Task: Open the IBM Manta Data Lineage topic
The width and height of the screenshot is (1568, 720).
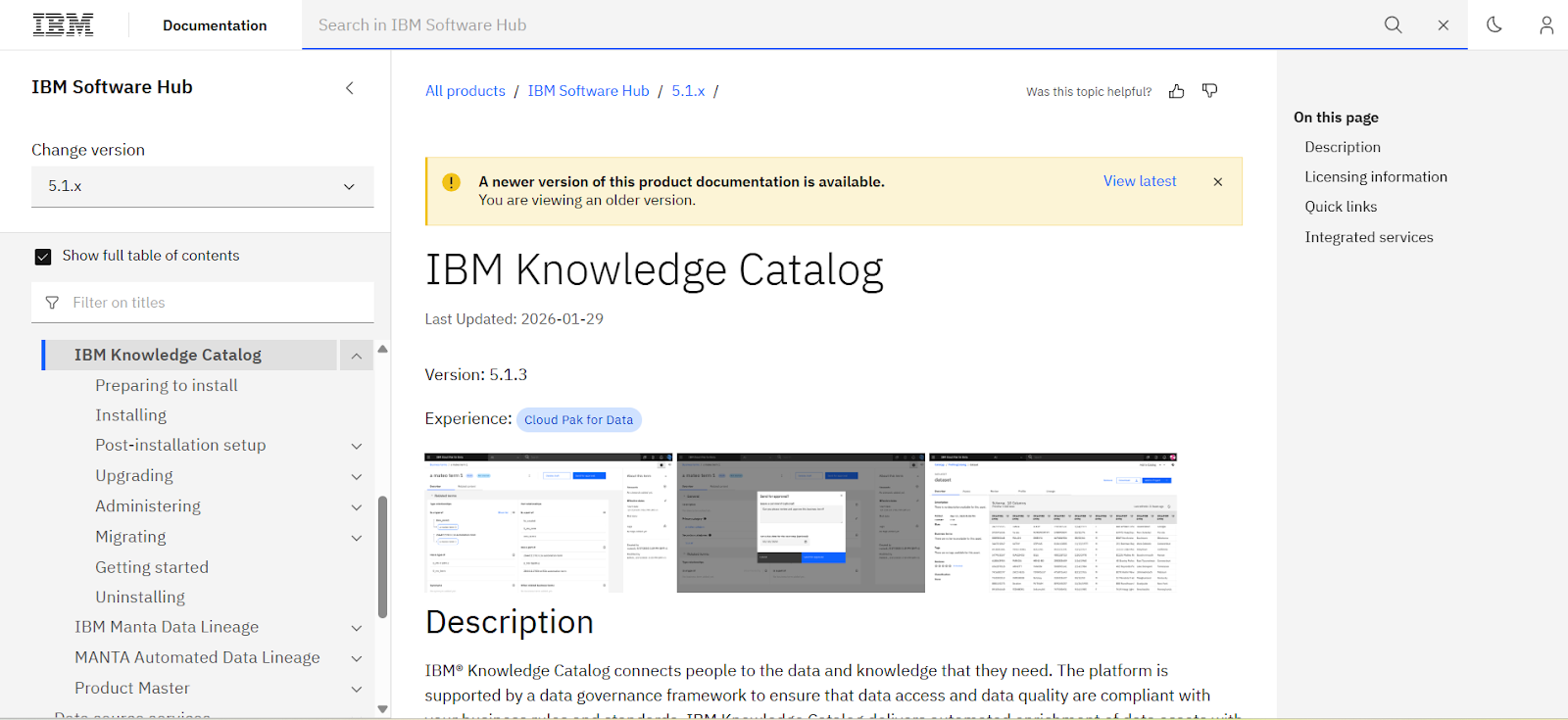Action: click(x=167, y=627)
